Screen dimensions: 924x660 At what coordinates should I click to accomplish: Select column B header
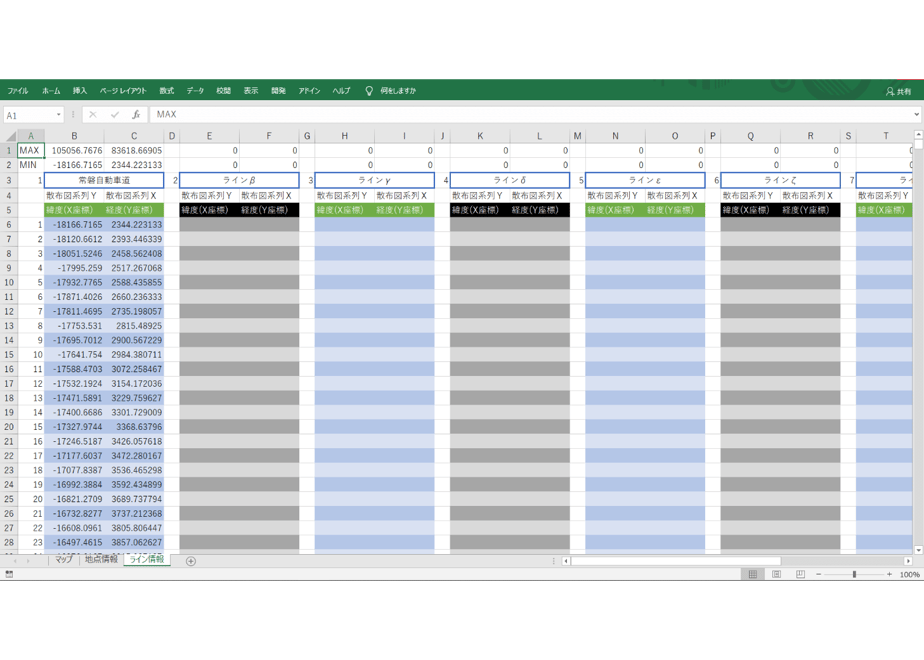(74, 136)
